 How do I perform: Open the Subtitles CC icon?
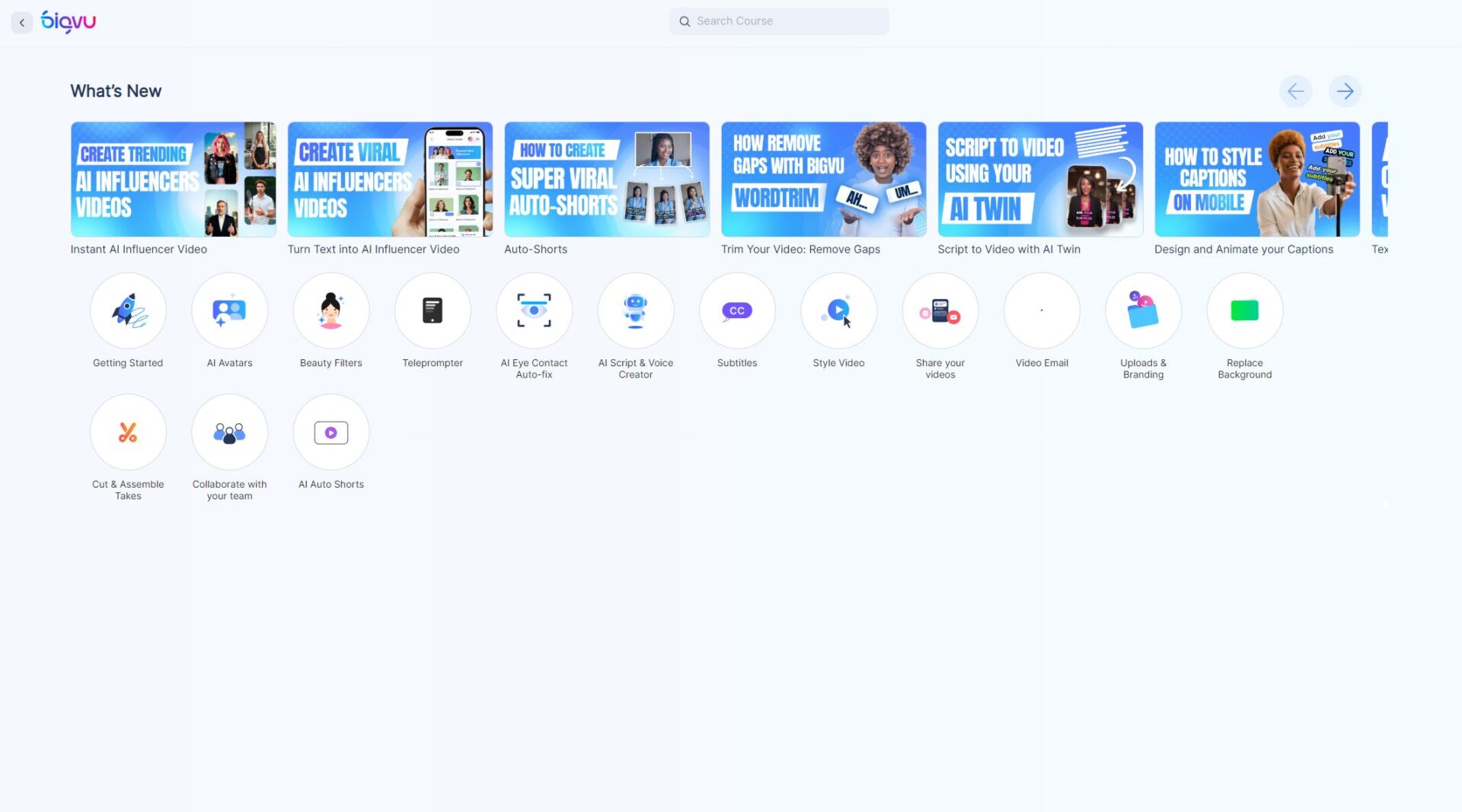(737, 310)
